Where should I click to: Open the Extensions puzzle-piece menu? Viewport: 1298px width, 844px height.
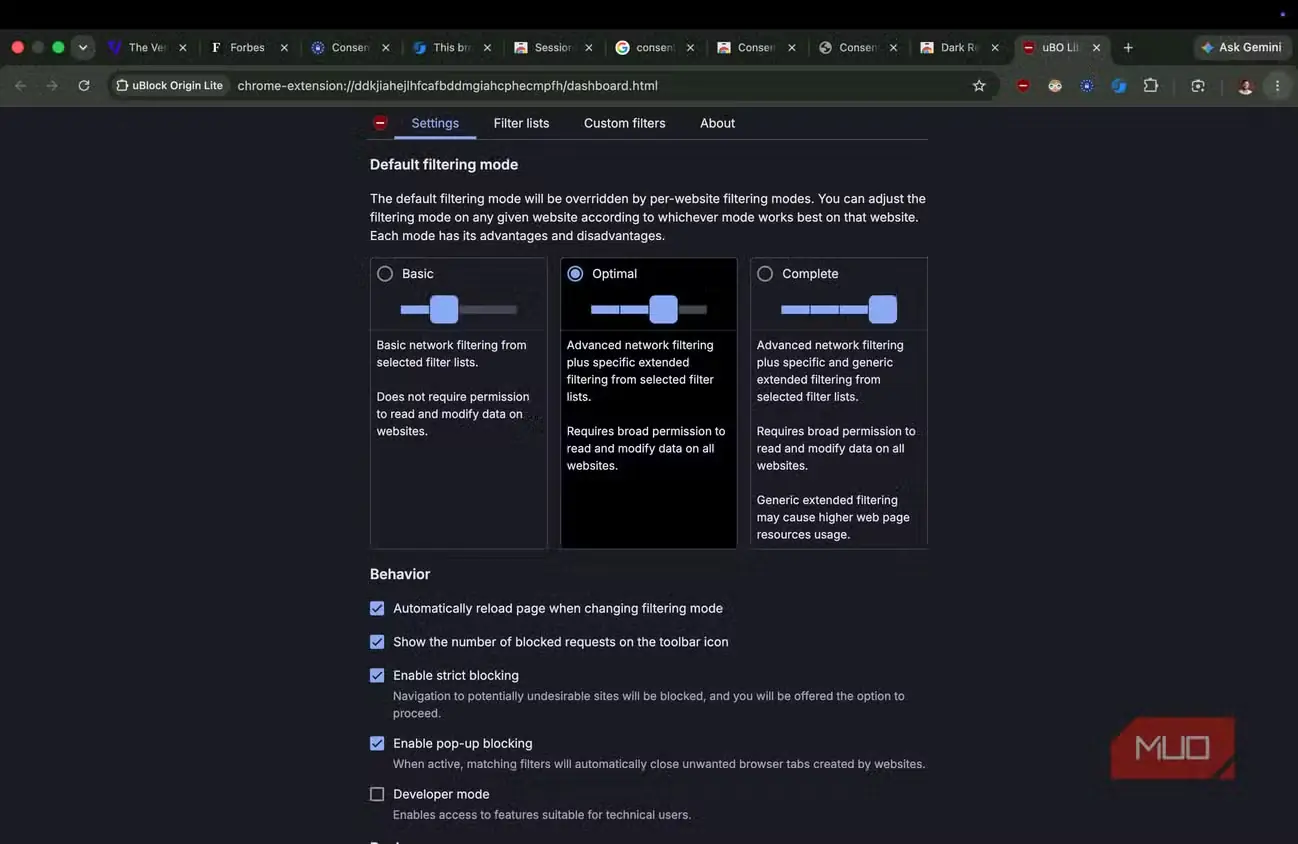pyautogui.click(x=1151, y=86)
